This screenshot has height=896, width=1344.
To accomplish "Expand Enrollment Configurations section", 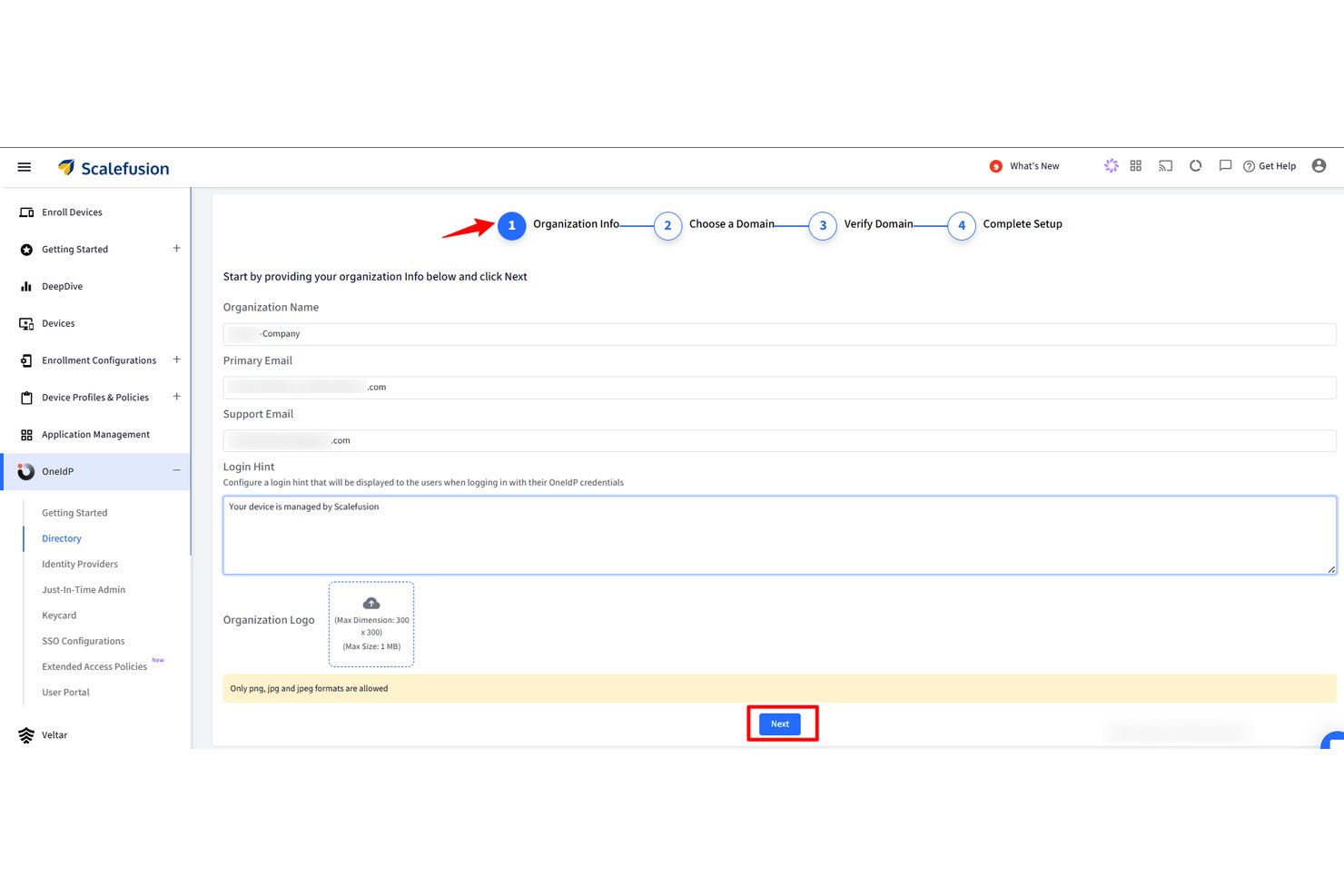I will point(176,360).
